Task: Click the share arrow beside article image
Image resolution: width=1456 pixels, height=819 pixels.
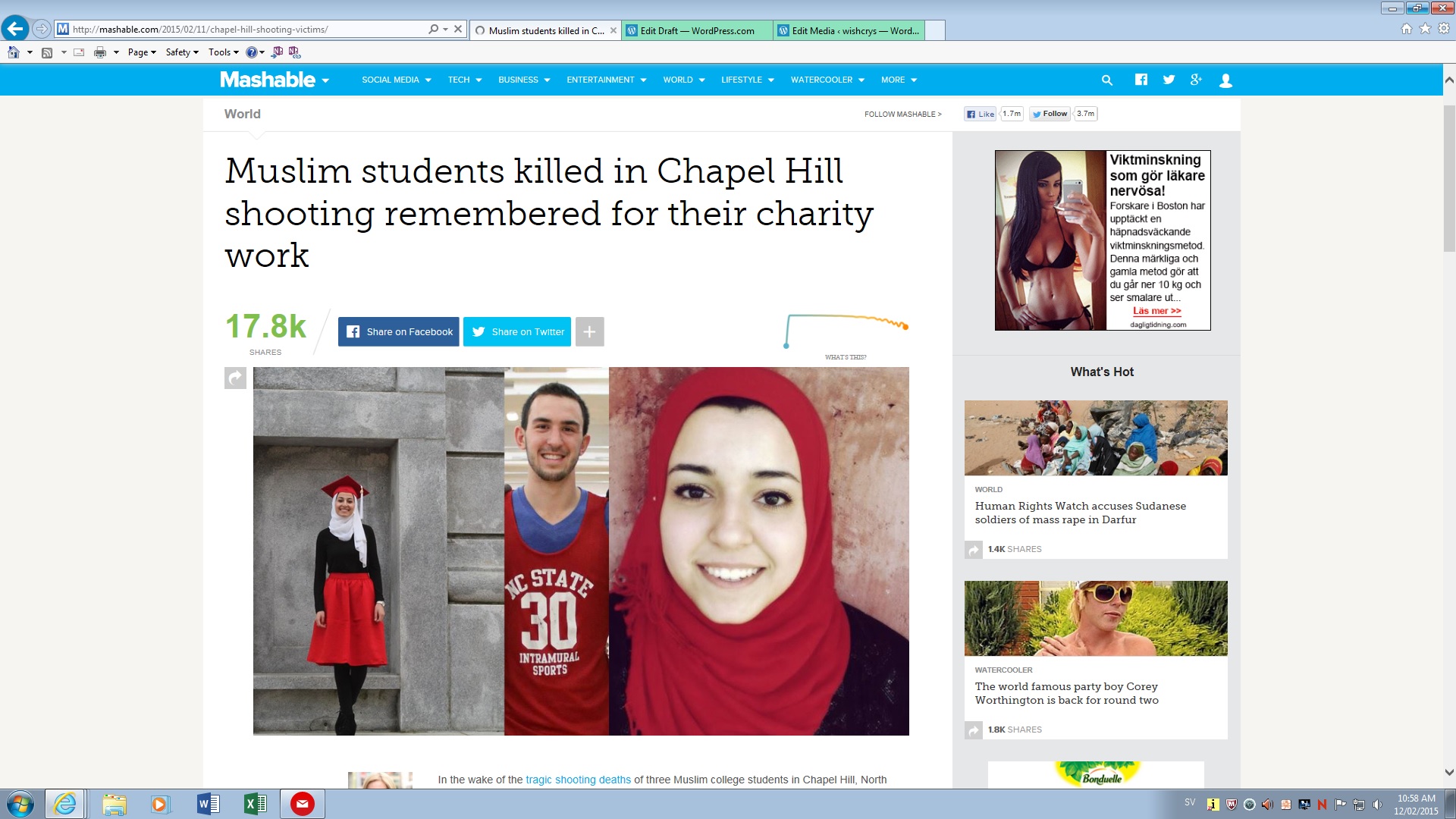Action: [235, 378]
